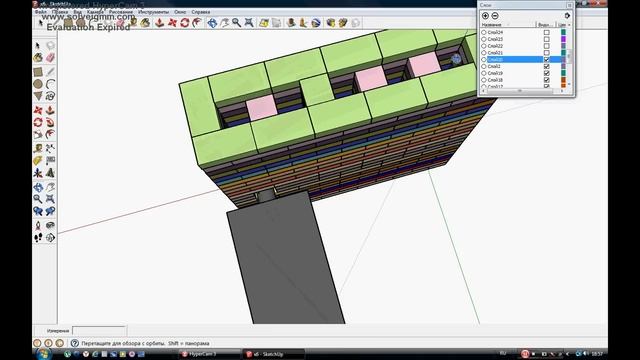Choose the Push/Pull tool in left toolbar

(x=50, y=110)
